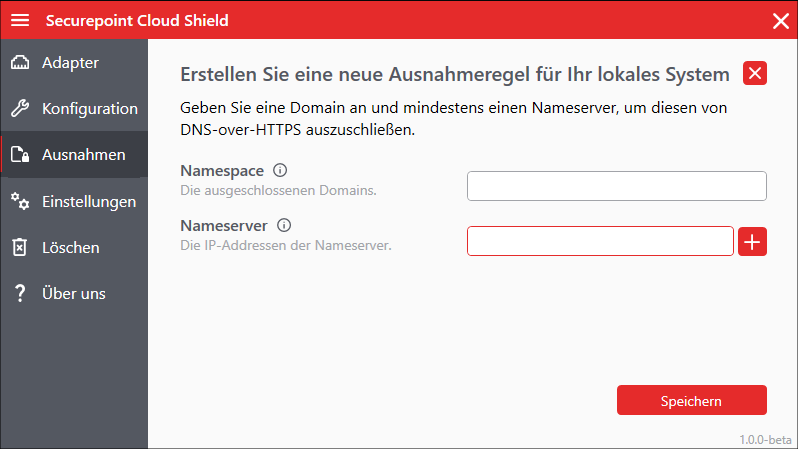Click the 1.0.0-beta version label

765,439
